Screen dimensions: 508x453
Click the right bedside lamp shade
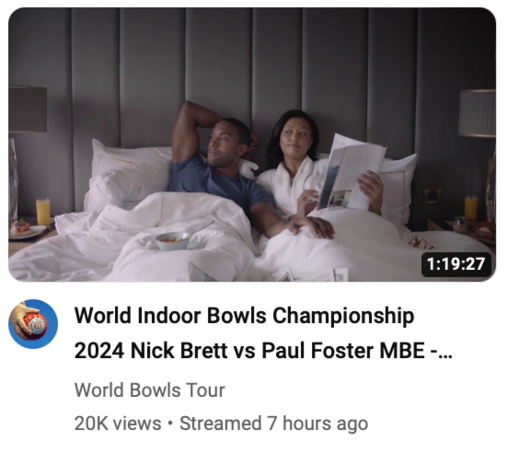point(477,113)
